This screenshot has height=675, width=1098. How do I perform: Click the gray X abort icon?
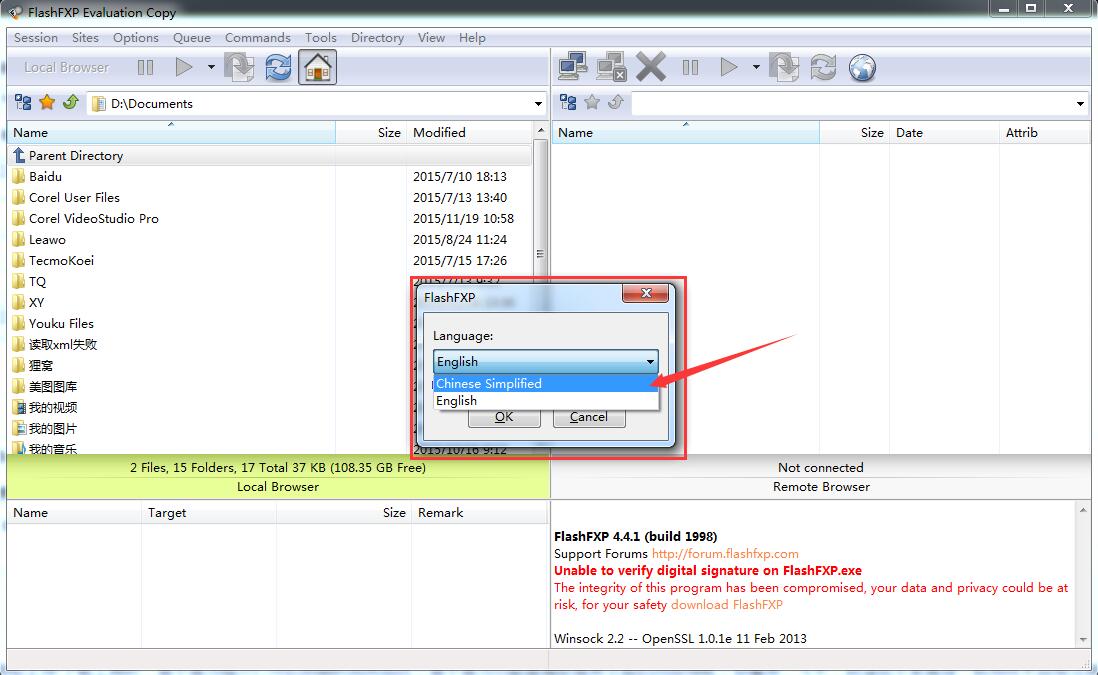point(651,67)
